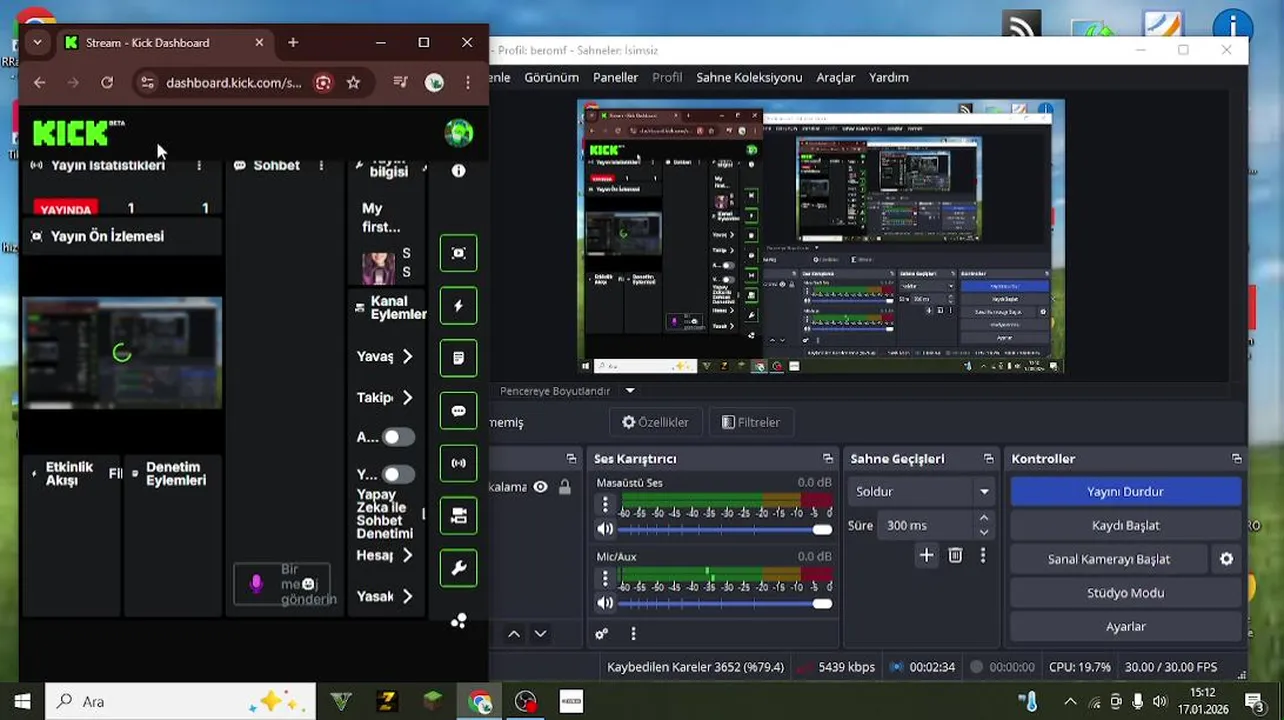Click the document note icon in Kick sidebar
Viewport: 1284px width, 720px height.
tap(459, 358)
